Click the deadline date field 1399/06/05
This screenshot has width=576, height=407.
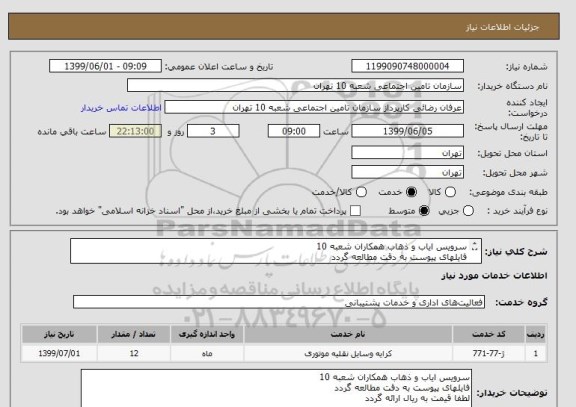click(x=407, y=131)
